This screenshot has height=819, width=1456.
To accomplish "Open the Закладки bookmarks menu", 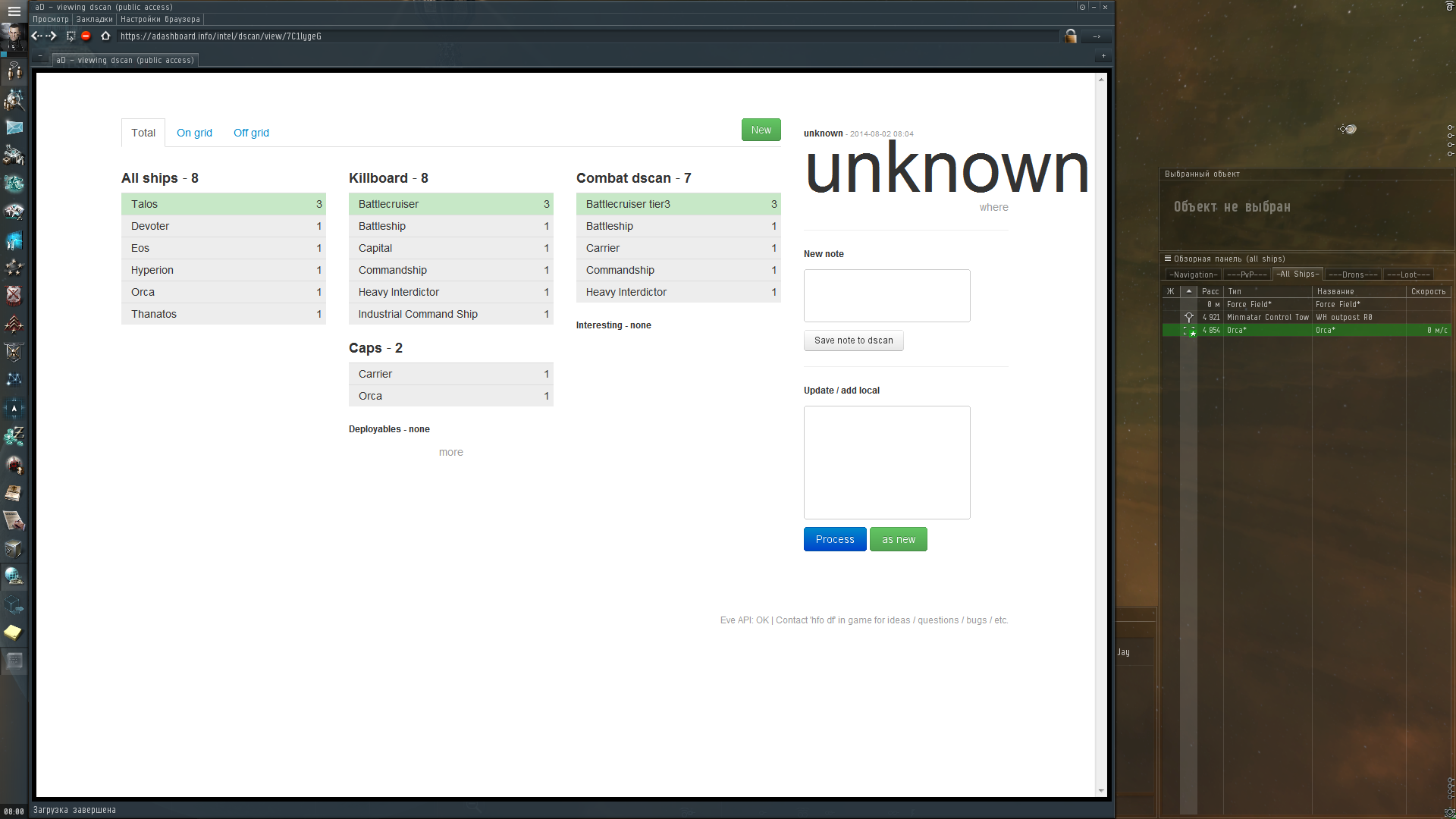I will (95, 20).
